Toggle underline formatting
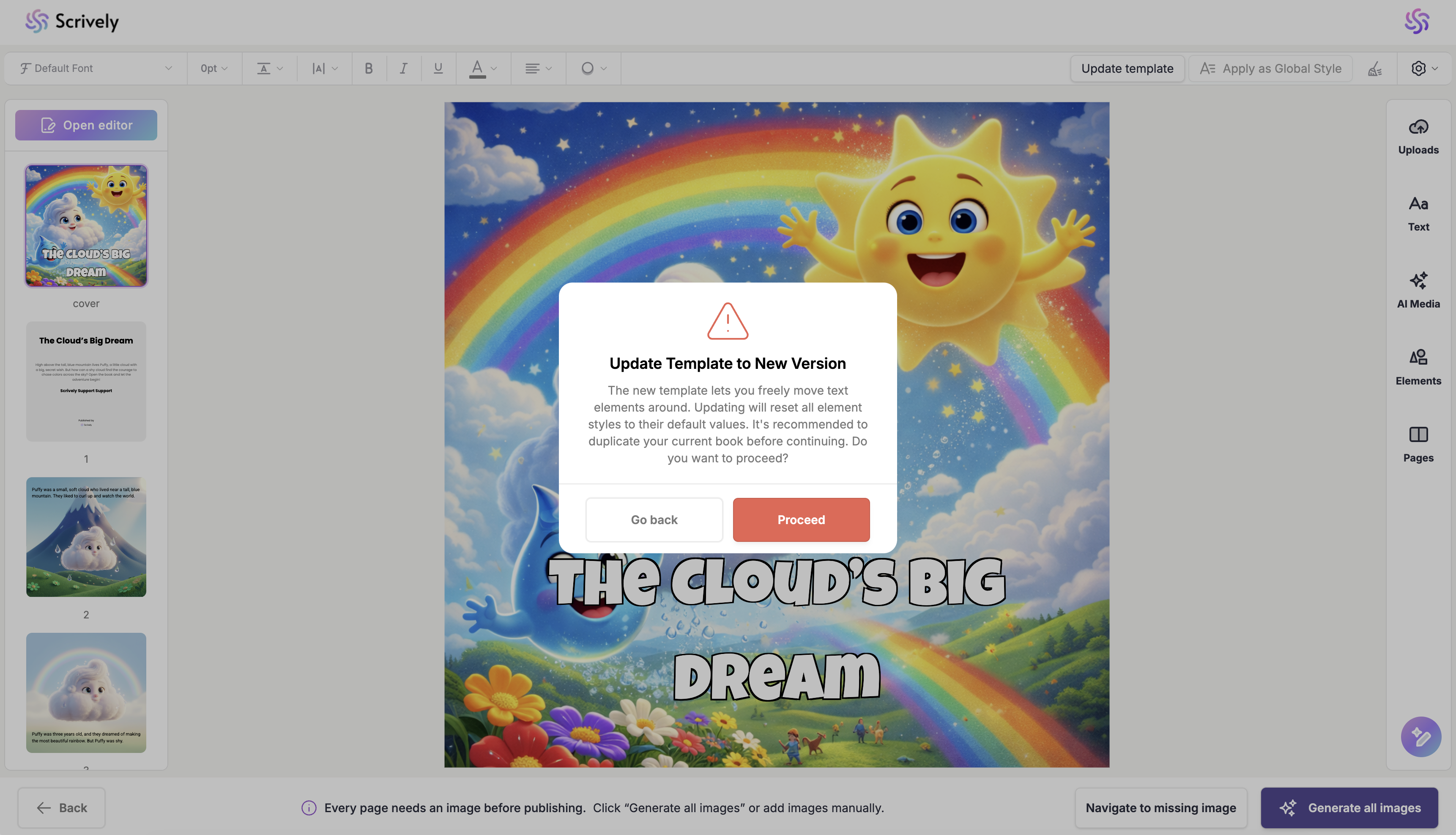 (438, 69)
